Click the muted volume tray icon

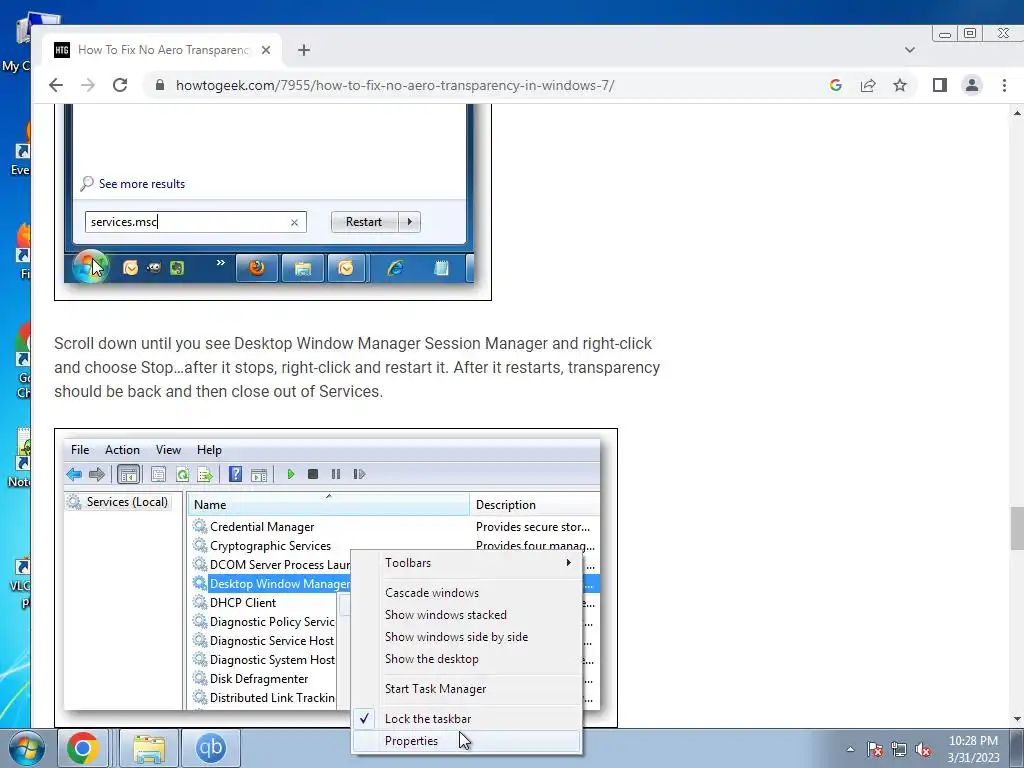tap(923, 750)
